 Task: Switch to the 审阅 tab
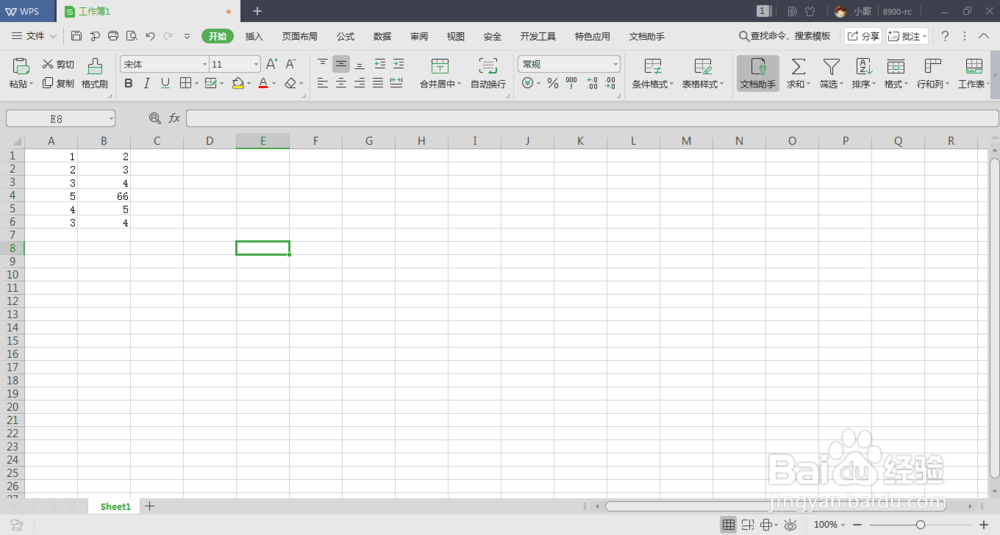pyautogui.click(x=419, y=36)
